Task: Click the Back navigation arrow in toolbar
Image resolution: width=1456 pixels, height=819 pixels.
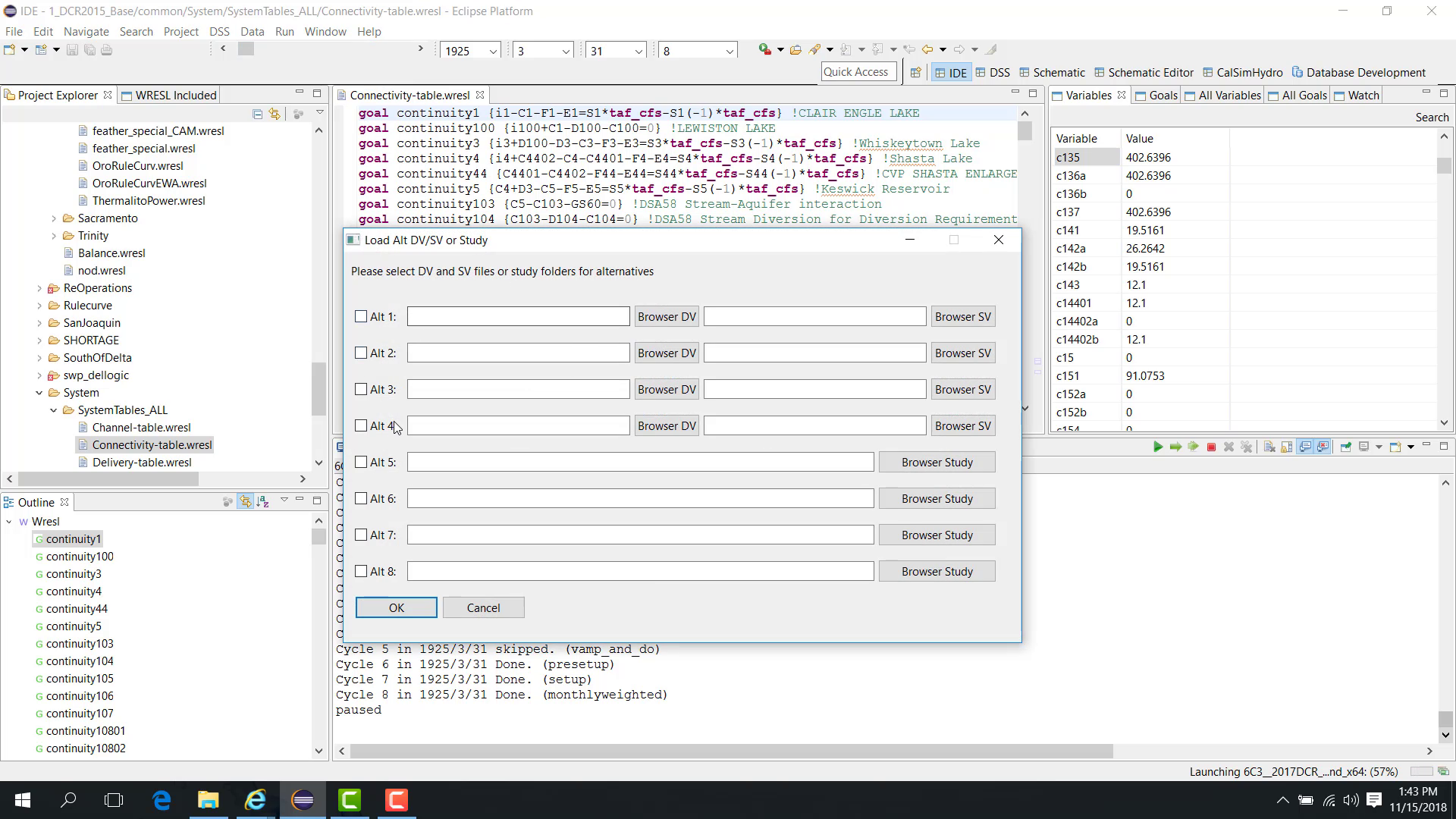Action: [x=927, y=50]
